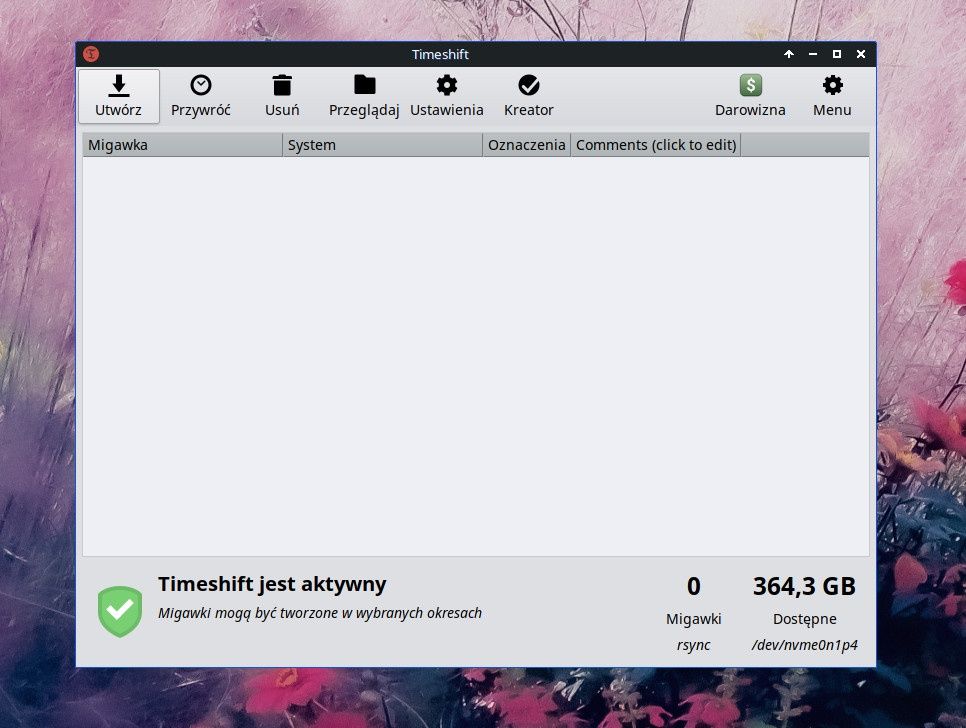The width and height of the screenshot is (966, 728).
Task: Click the "Timeshift jest aktywny" status heading
Action: [272, 584]
